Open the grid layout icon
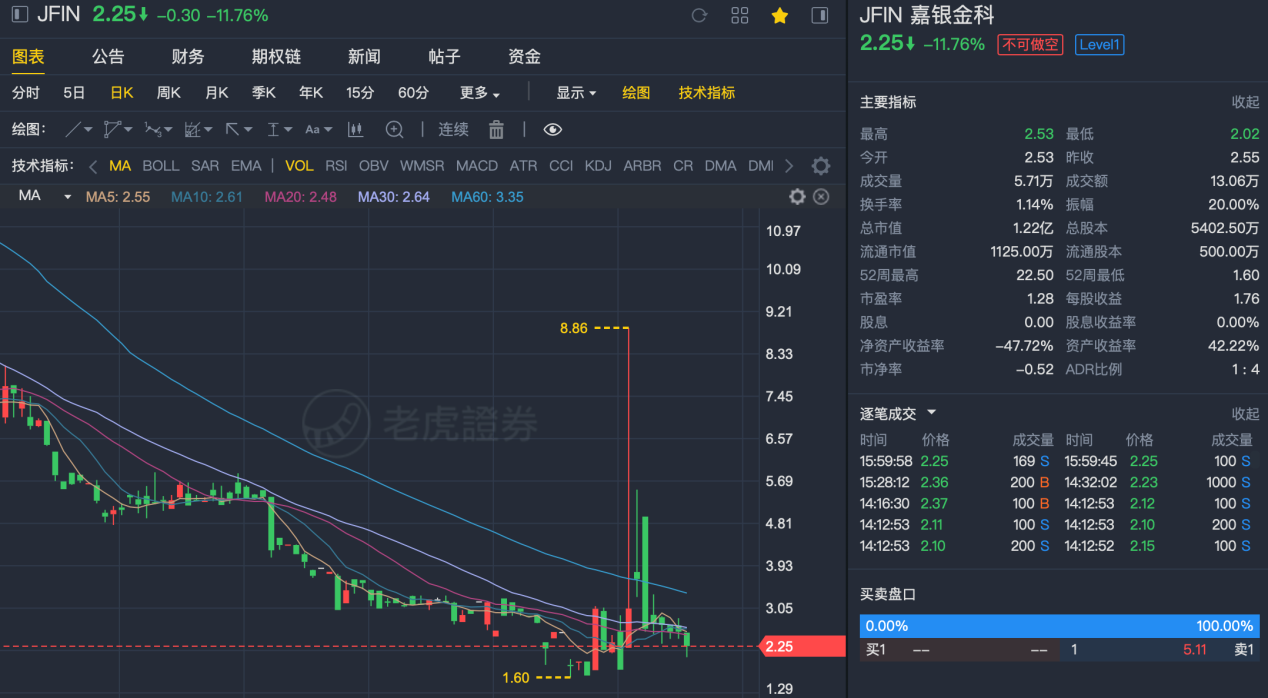Image resolution: width=1268 pixels, height=698 pixels. pos(740,15)
